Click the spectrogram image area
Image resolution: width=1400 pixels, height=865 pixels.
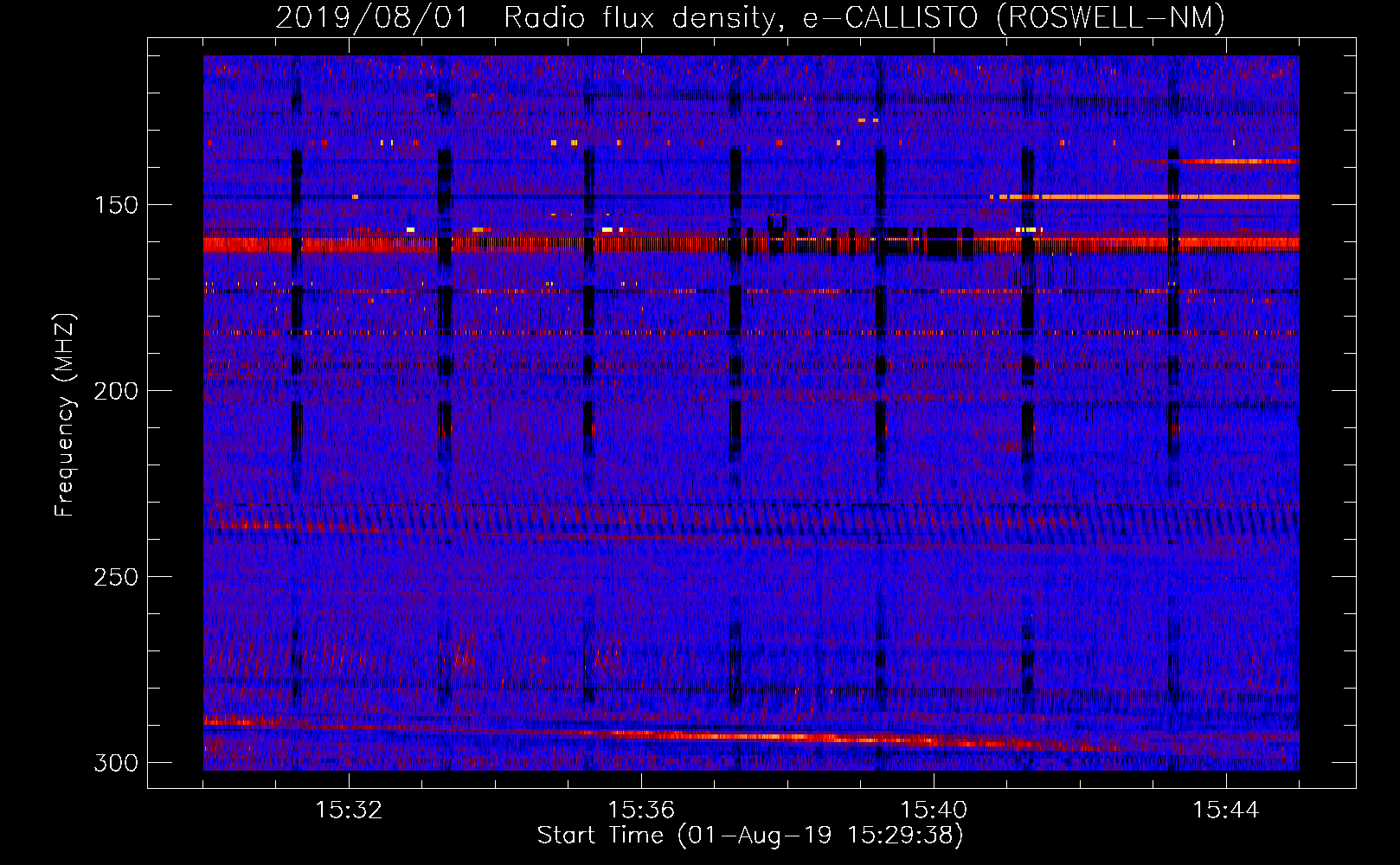click(751, 413)
